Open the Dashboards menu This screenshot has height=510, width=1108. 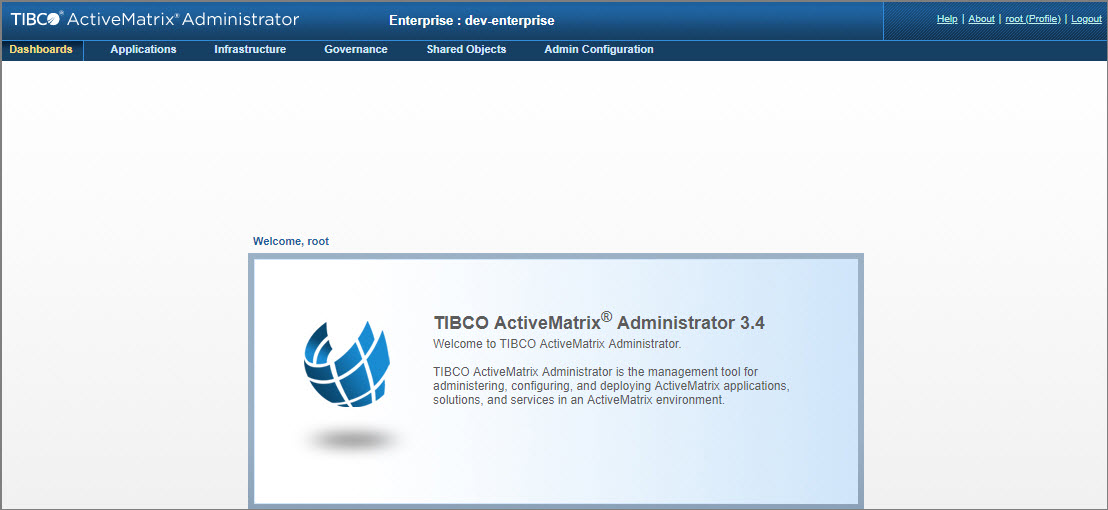41,49
